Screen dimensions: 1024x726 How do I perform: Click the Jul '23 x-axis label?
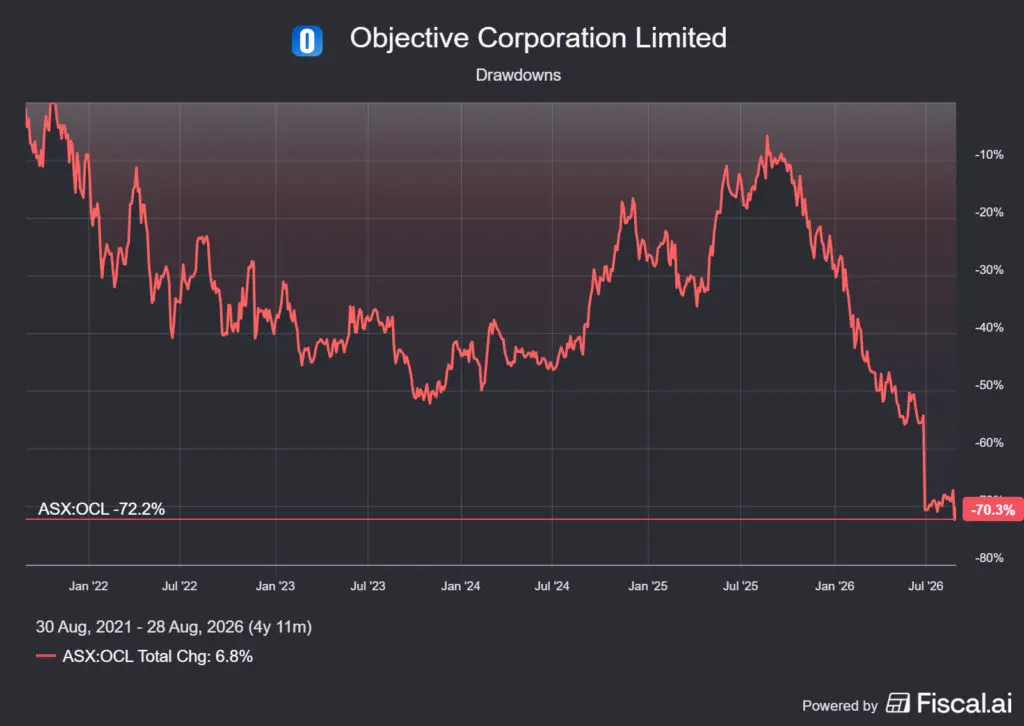368,586
